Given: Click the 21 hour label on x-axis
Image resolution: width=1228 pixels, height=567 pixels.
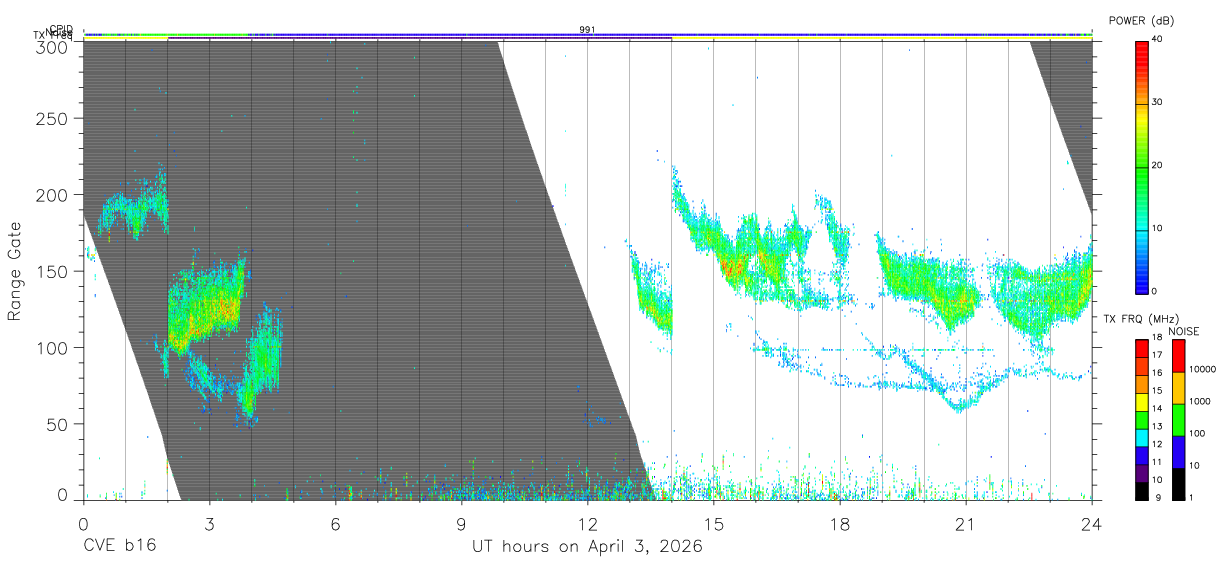Looking at the screenshot, I should (965, 524).
